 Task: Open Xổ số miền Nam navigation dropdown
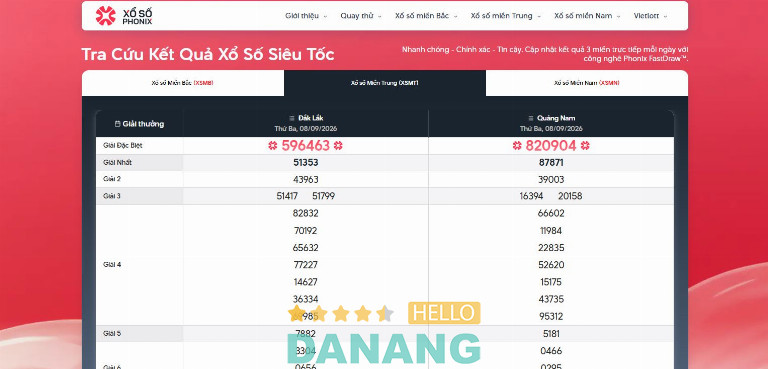click(x=587, y=16)
